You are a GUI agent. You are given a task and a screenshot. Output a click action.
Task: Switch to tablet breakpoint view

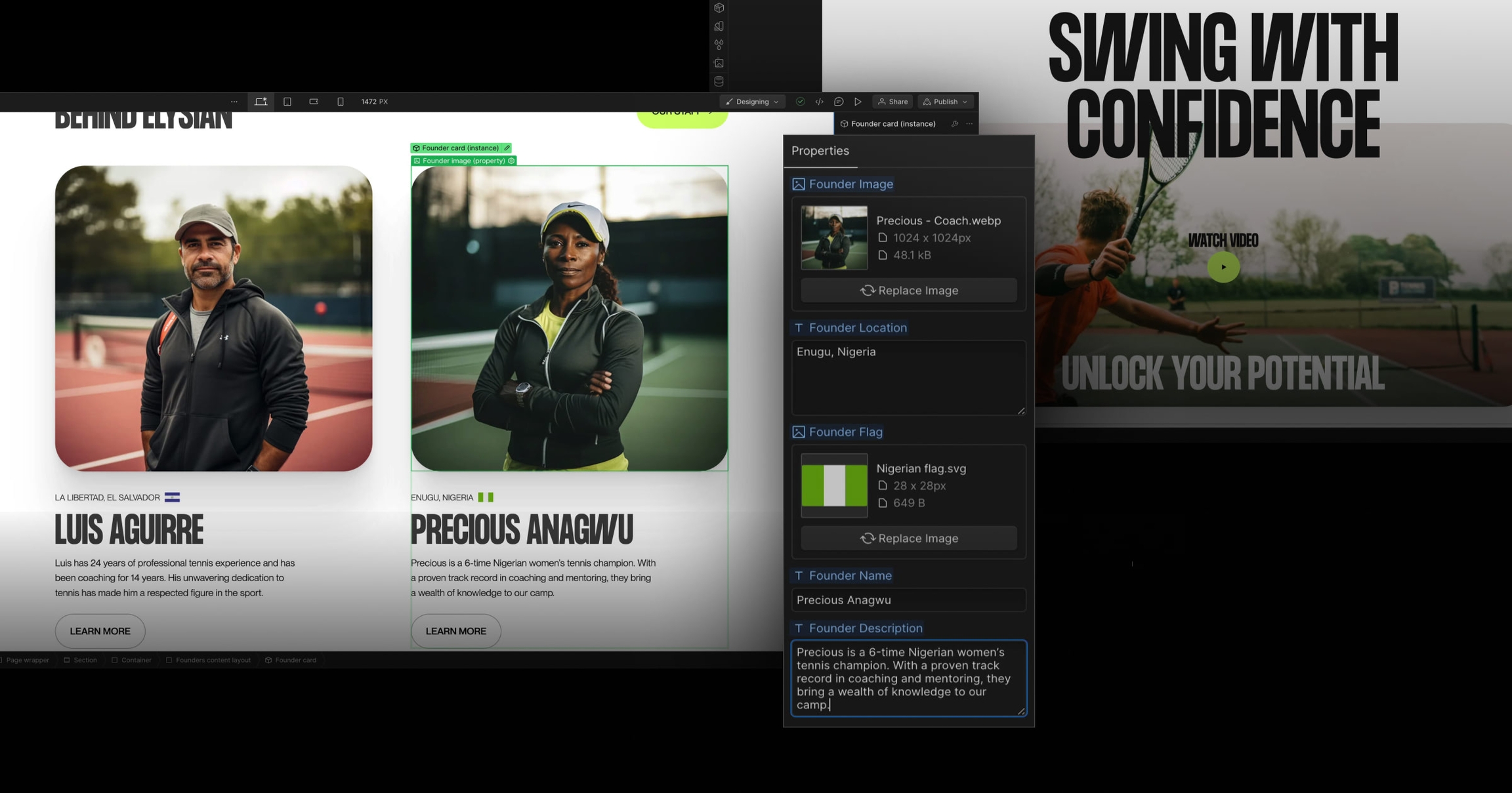[x=287, y=102]
